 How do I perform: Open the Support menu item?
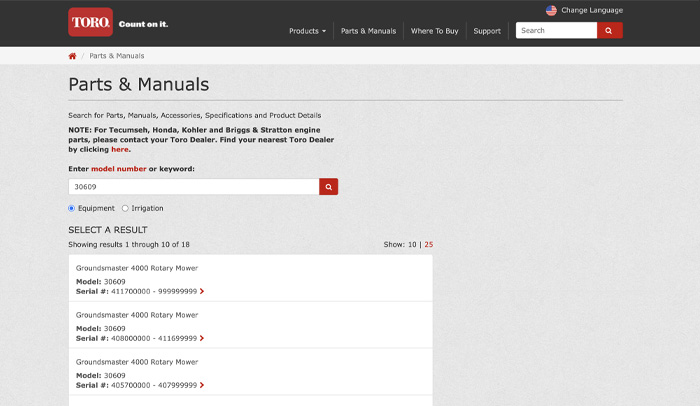487,31
